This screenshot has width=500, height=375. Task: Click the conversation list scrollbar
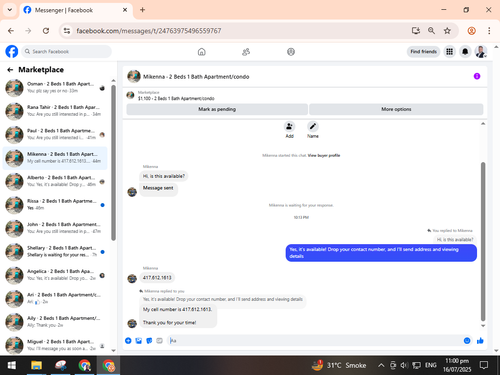113,163
